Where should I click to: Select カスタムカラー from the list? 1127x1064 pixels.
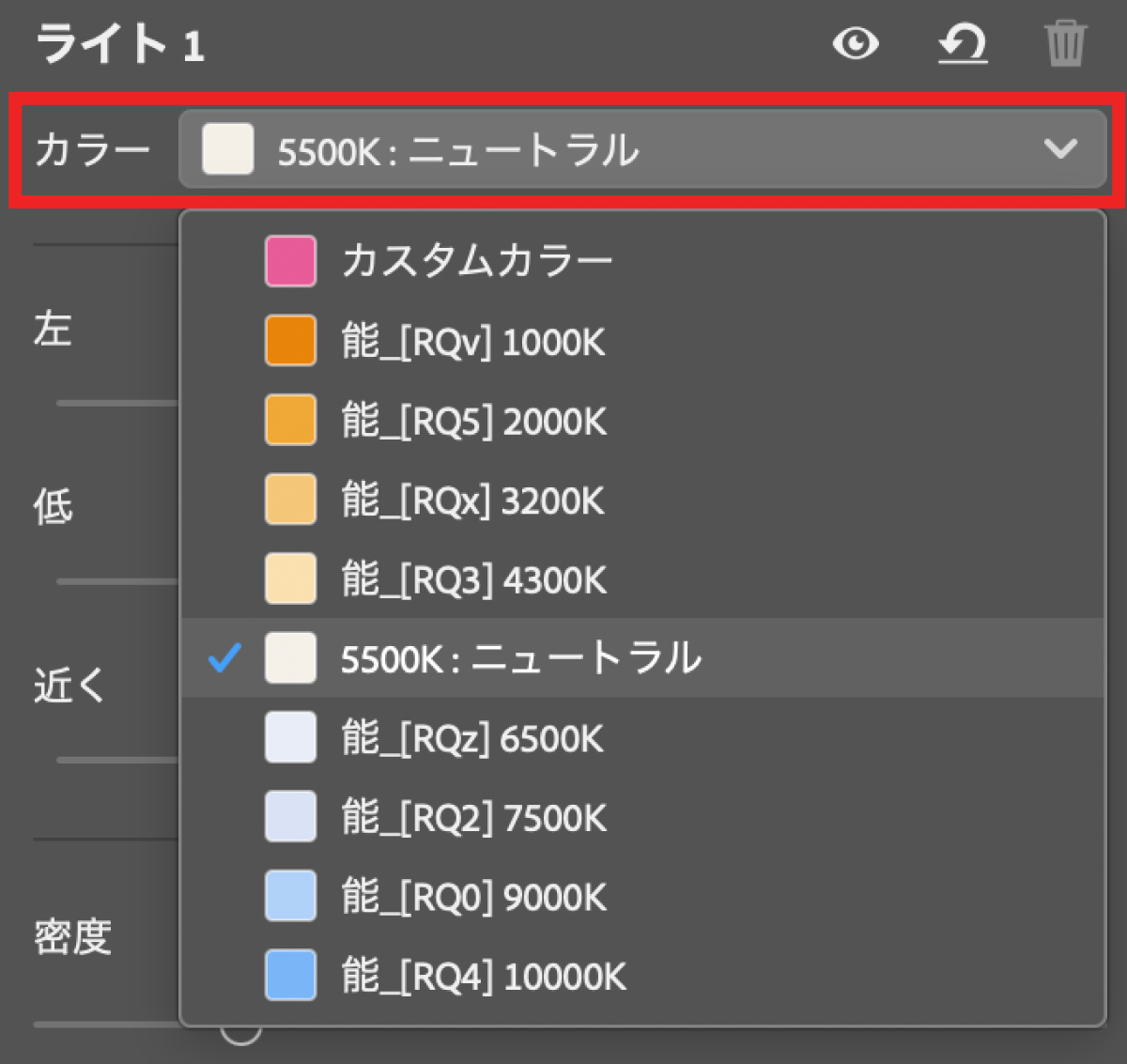pyautogui.click(x=642, y=261)
